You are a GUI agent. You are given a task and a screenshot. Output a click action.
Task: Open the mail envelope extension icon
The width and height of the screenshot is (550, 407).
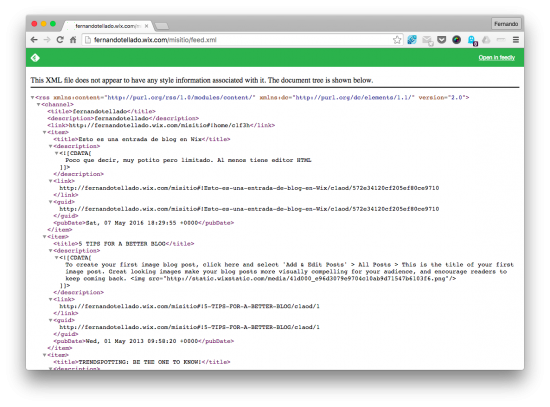(x=427, y=40)
